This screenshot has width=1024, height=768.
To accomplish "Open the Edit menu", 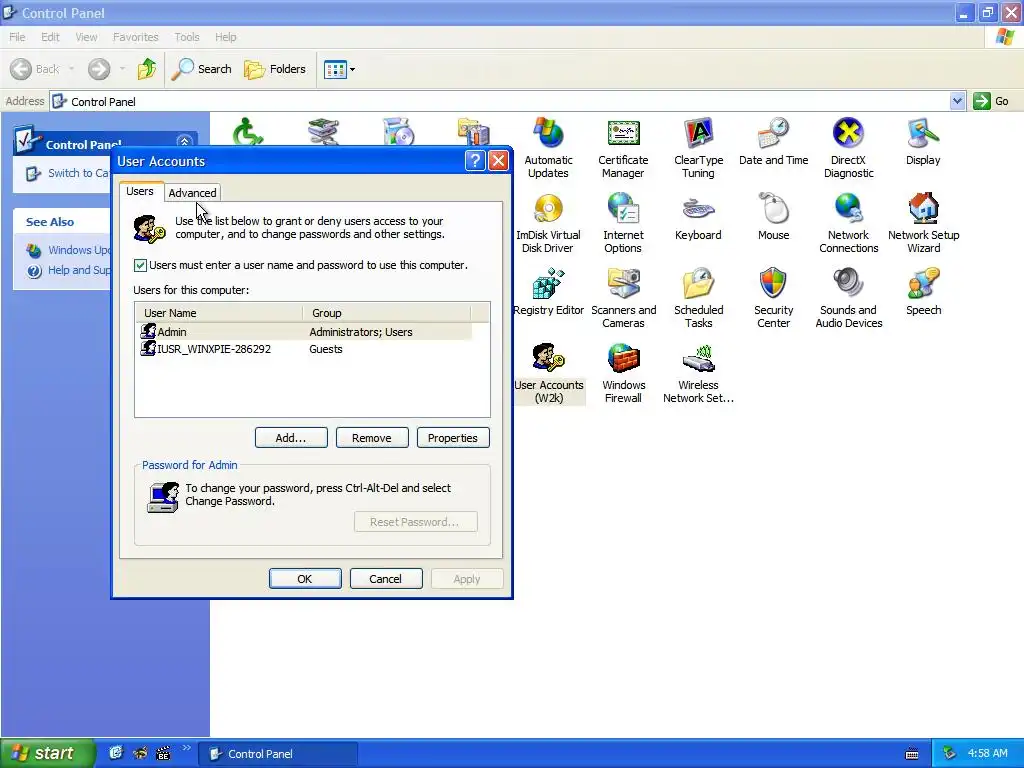I will point(50,37).
